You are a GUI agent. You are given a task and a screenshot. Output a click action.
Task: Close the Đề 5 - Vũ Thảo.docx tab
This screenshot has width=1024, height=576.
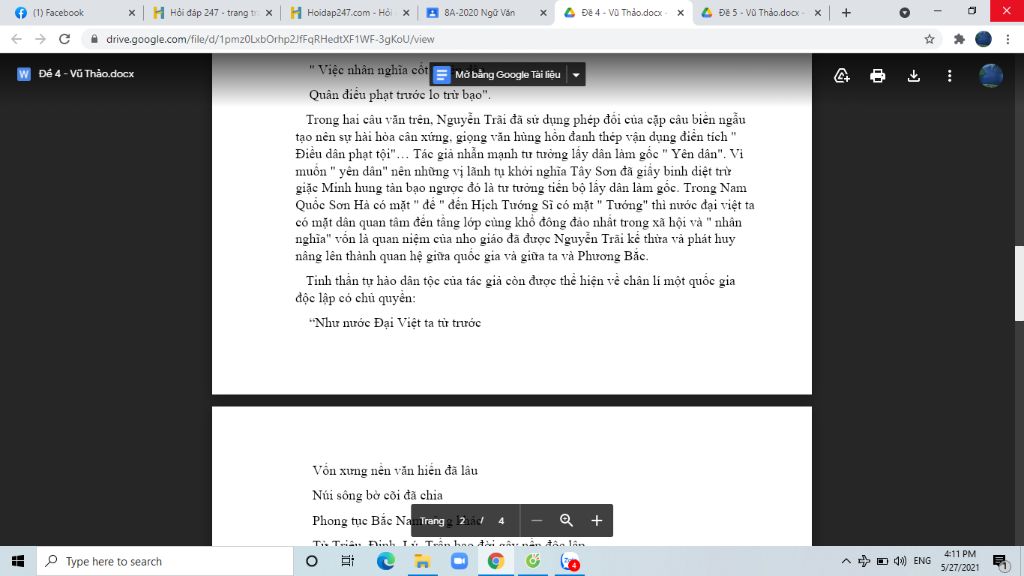point(817,12)
